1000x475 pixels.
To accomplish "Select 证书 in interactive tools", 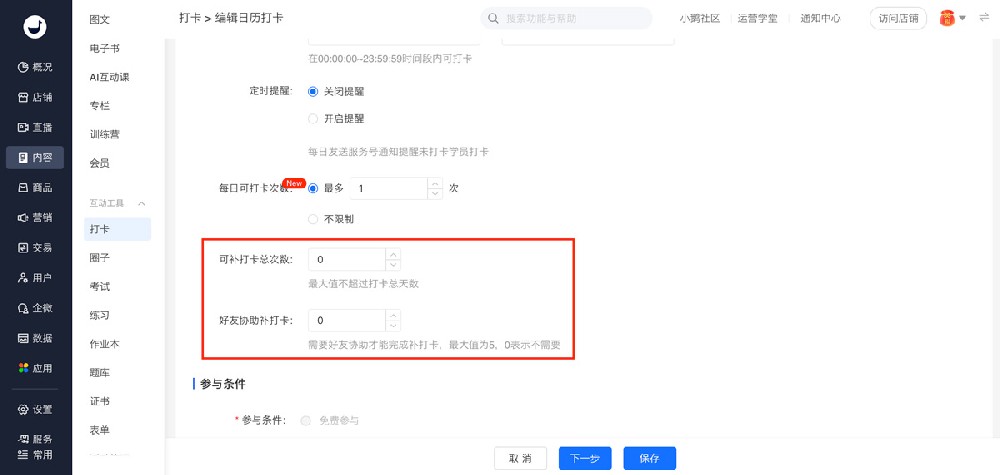I will [99, 401].
